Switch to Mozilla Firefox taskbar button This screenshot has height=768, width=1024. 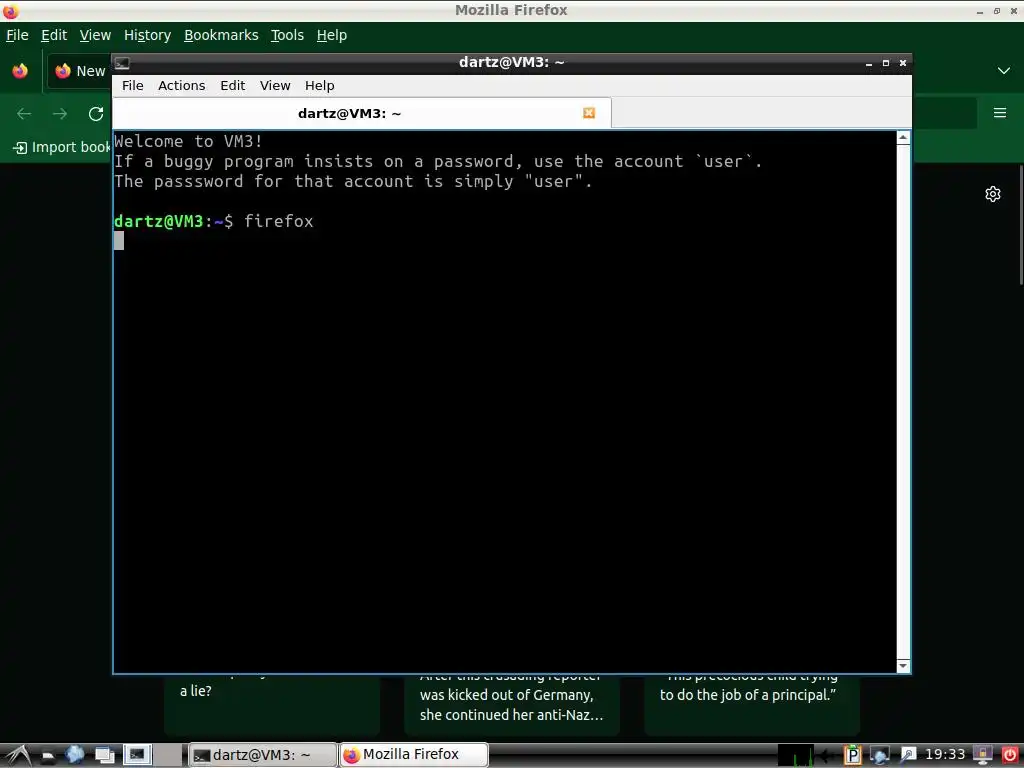point(413,755)
